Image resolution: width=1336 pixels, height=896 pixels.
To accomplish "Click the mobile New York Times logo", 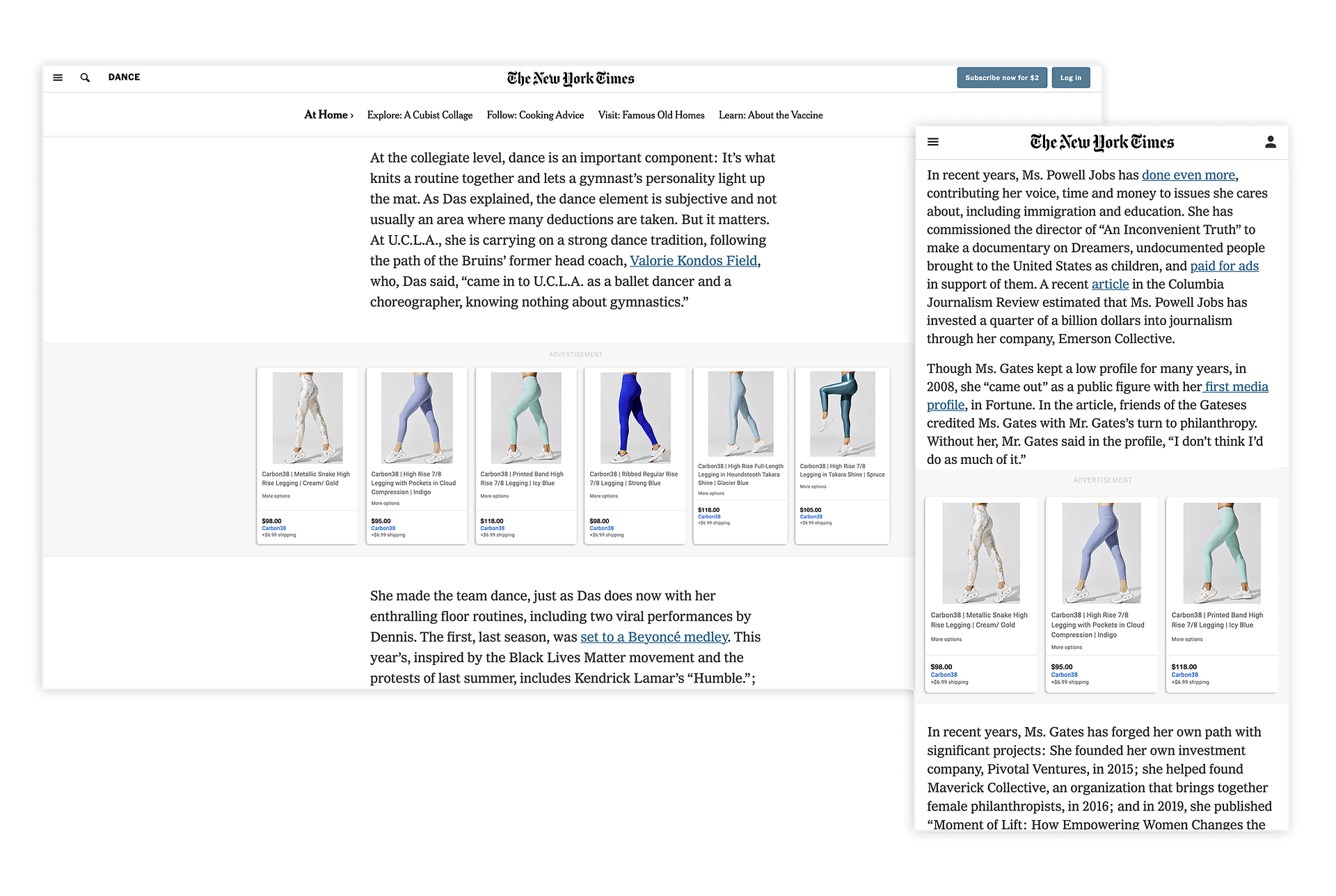I will pos(1102,143).
